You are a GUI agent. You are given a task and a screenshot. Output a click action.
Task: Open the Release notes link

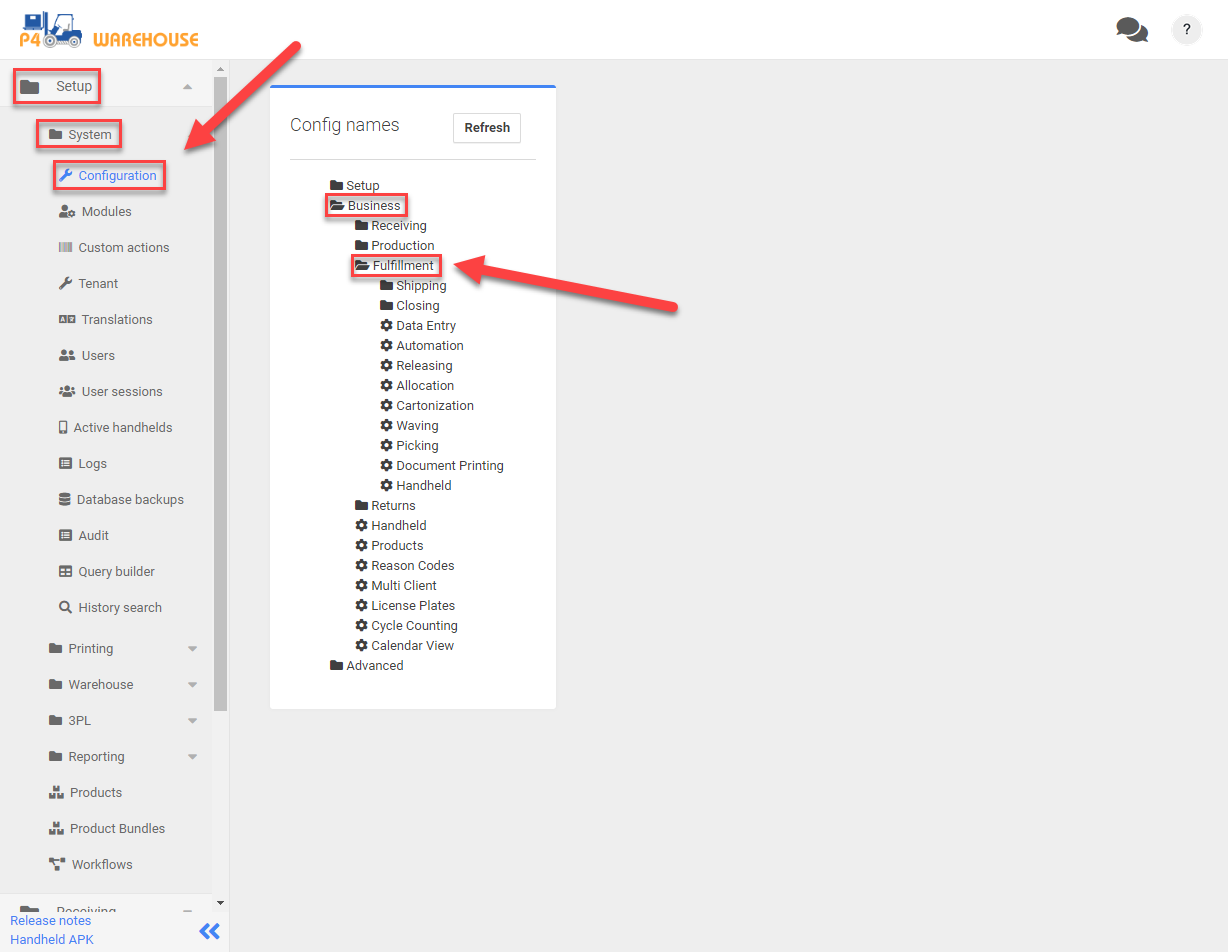point(50,921)
